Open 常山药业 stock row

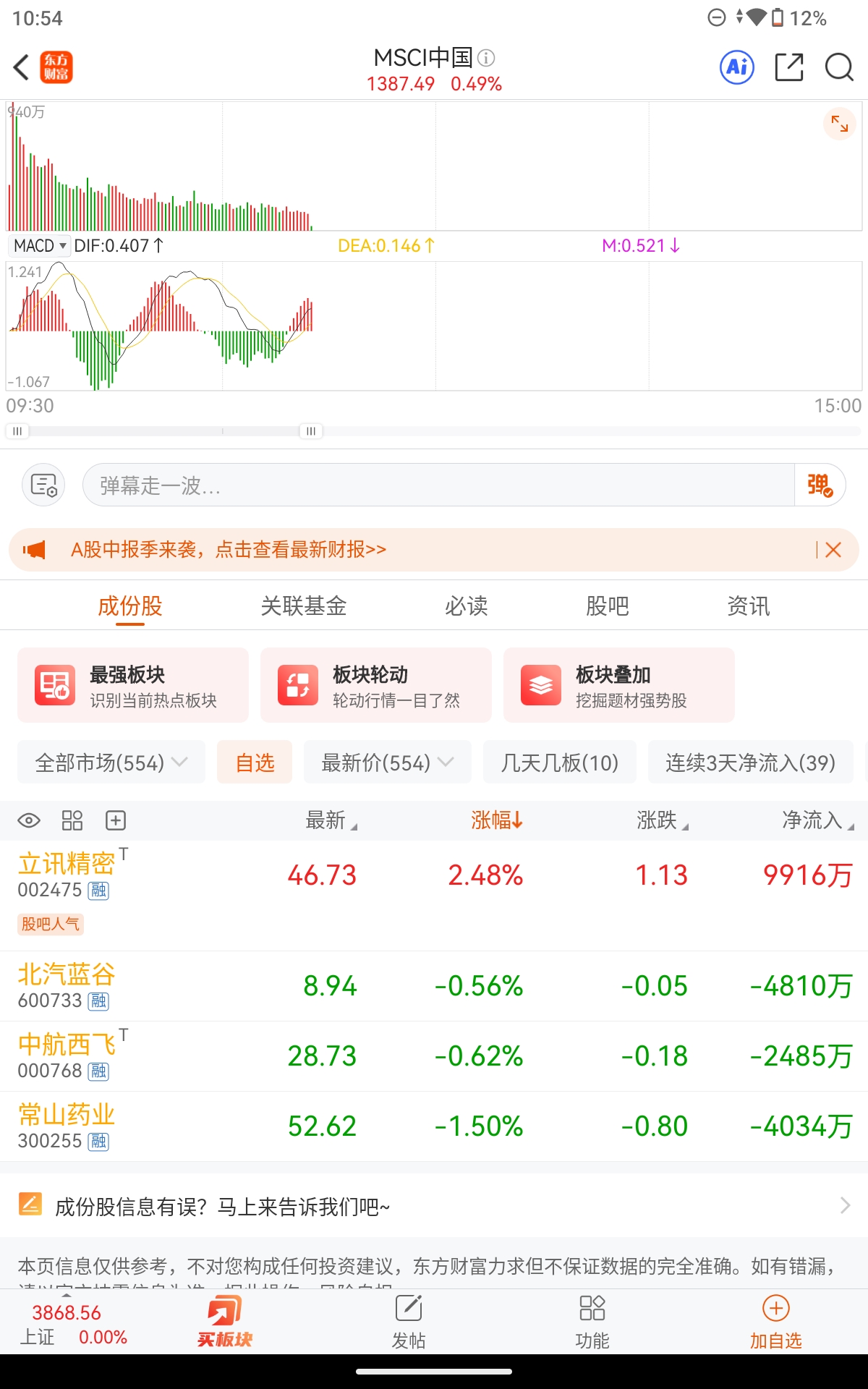click(434, 1126)
